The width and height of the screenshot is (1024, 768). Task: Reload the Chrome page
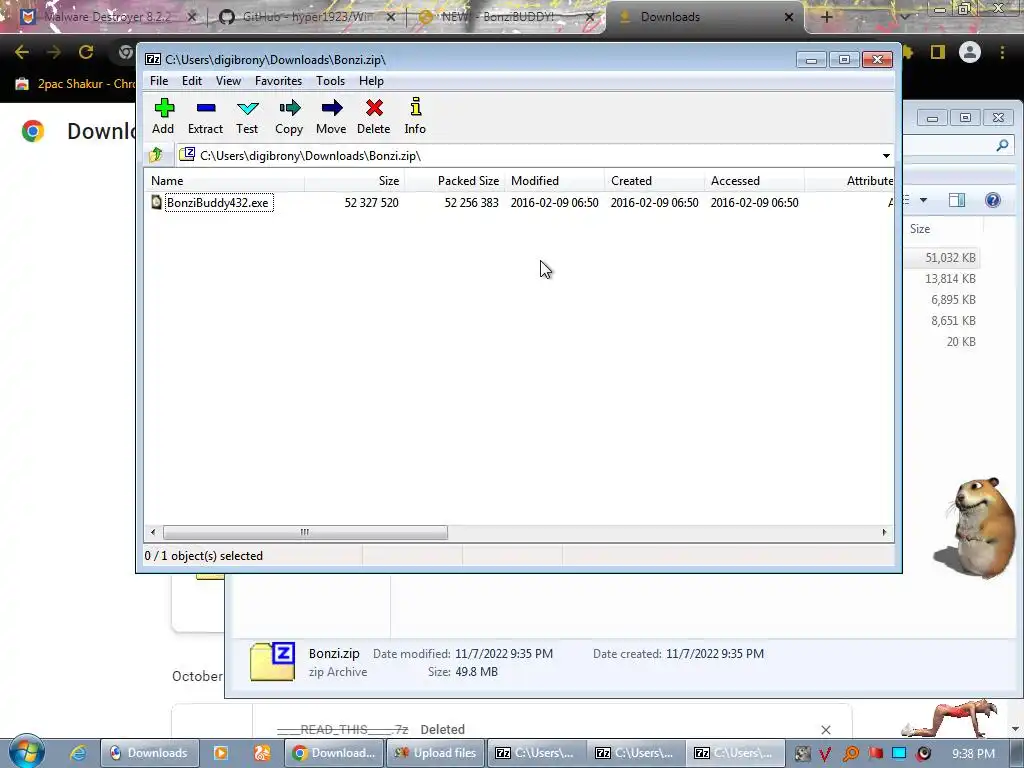[x=86, y=52]
